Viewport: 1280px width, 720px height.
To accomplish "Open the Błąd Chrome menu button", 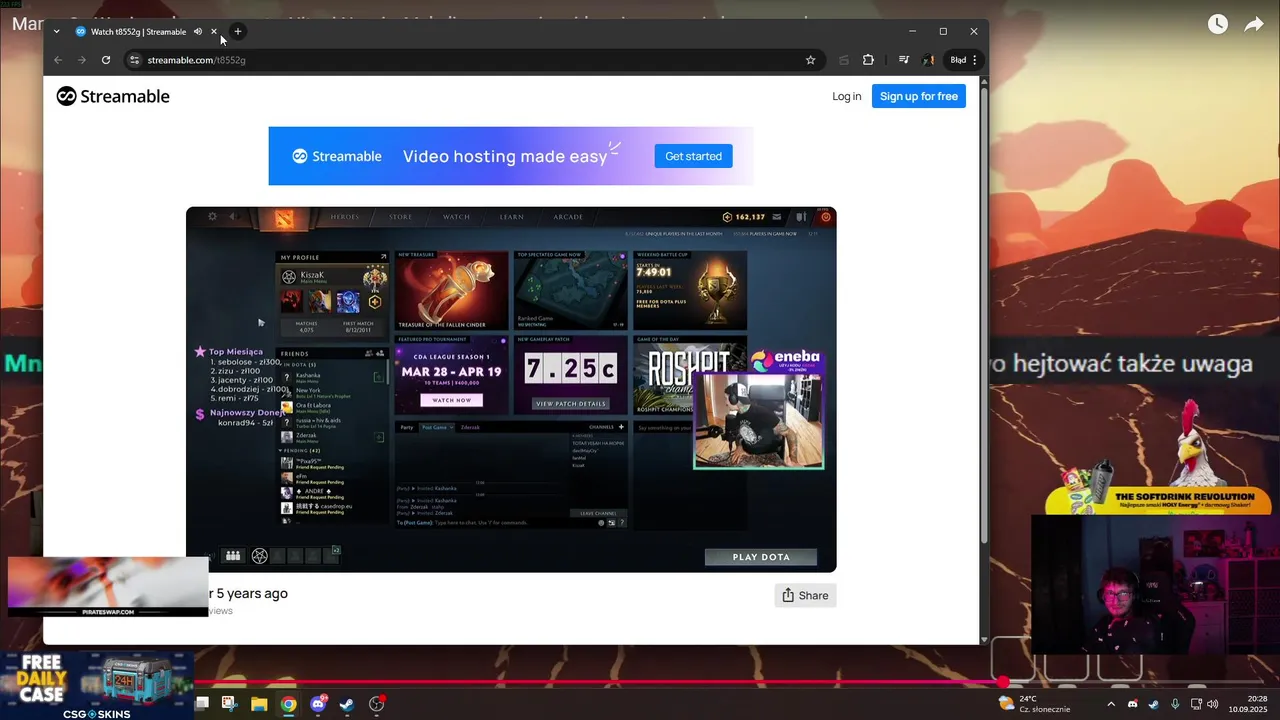I will [x=964, y=60].
